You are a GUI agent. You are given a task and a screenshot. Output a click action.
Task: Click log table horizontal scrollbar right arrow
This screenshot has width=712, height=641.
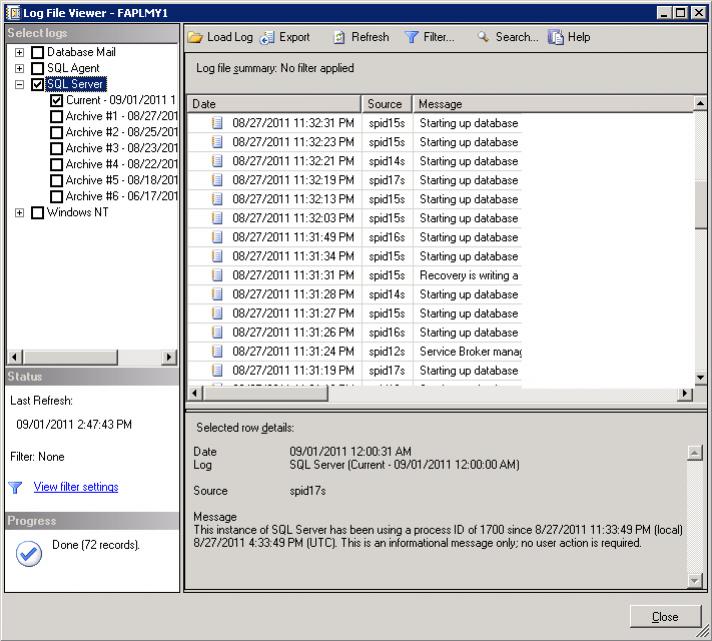tap(685, 393)
